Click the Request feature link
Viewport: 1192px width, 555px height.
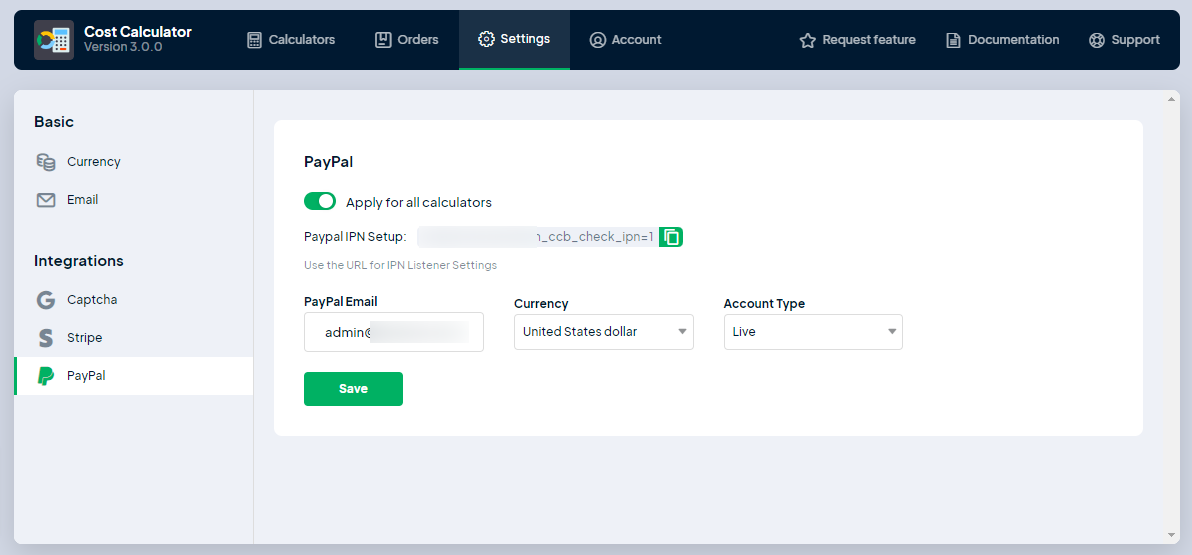(858, 40)
